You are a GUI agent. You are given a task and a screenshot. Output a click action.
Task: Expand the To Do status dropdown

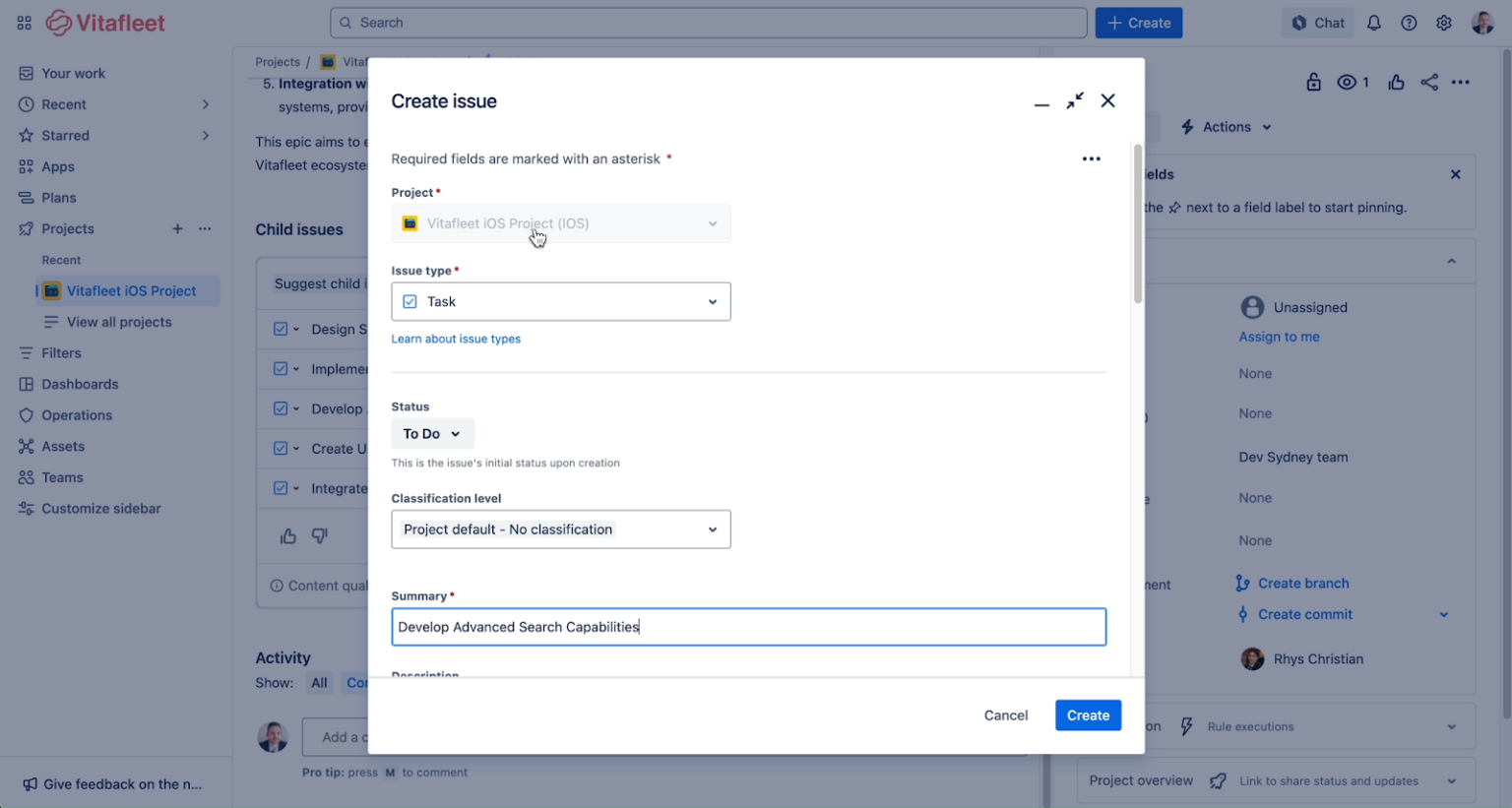click(432, 434)
